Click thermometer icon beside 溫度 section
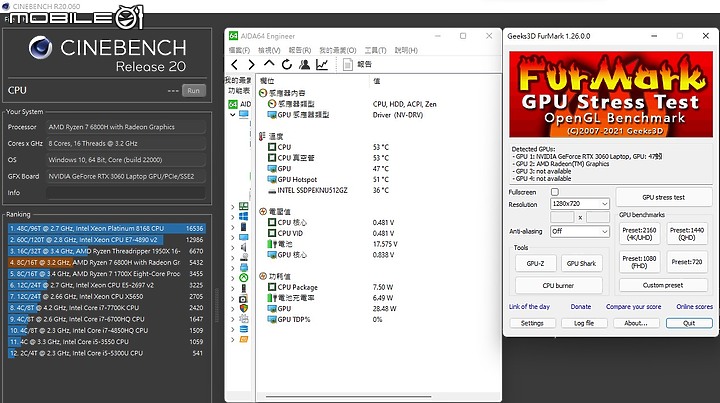Viewport: 720px width, 403px height. click(x=263, y=136)
